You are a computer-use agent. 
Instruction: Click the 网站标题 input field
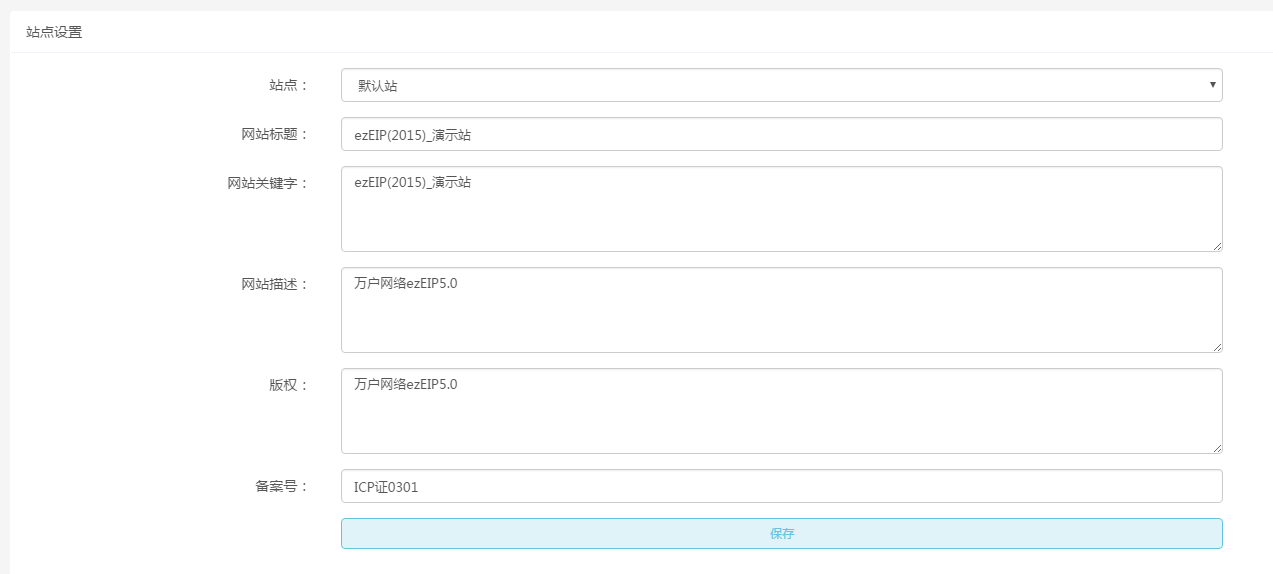pos(781,134)
